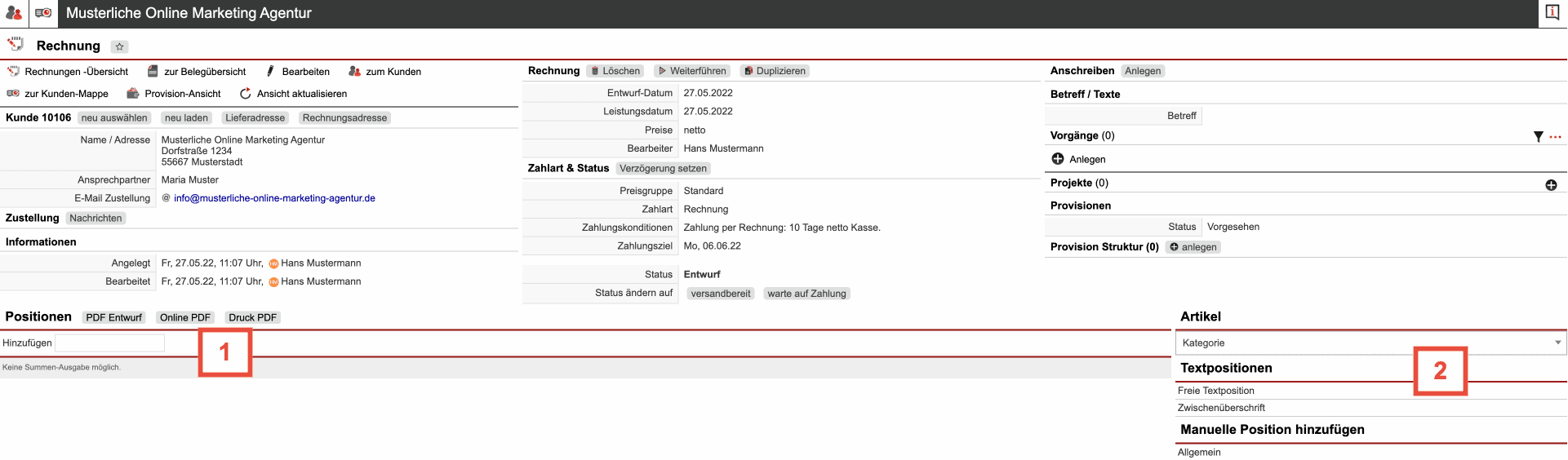Open Provision-Ansicht
The image size is (1568, 460).
174,94
